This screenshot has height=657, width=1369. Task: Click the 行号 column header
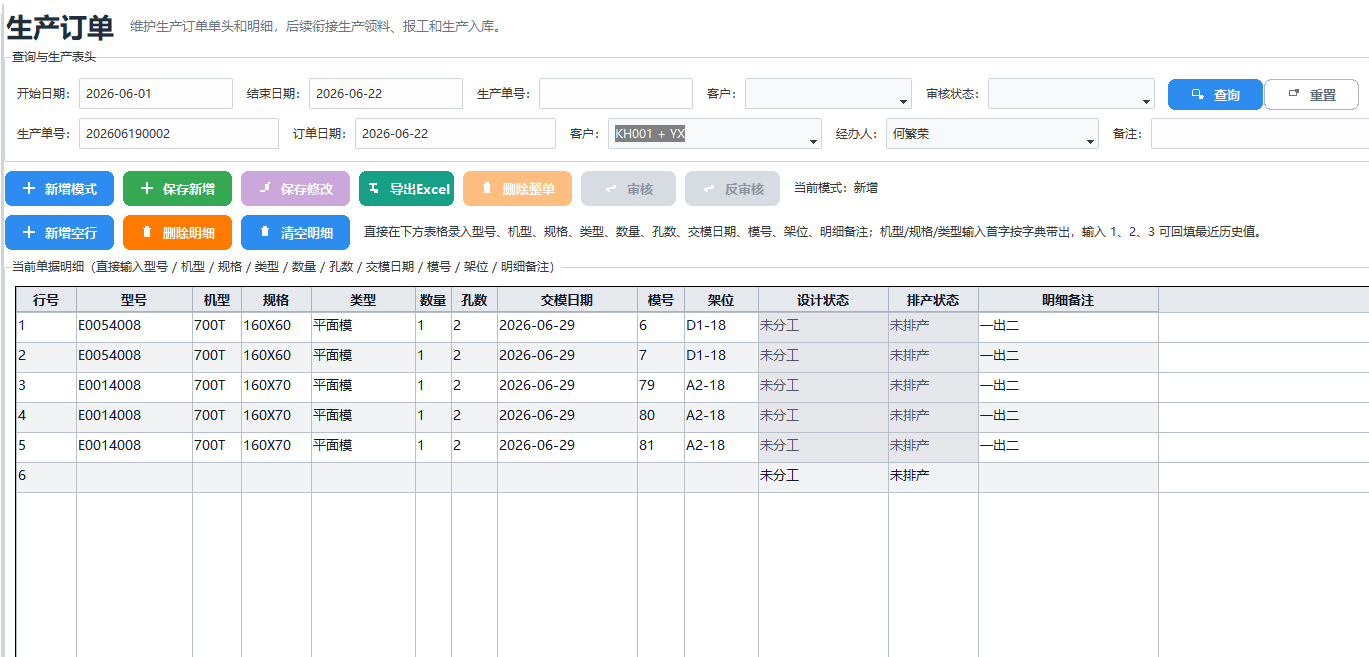tap(46, 300)
